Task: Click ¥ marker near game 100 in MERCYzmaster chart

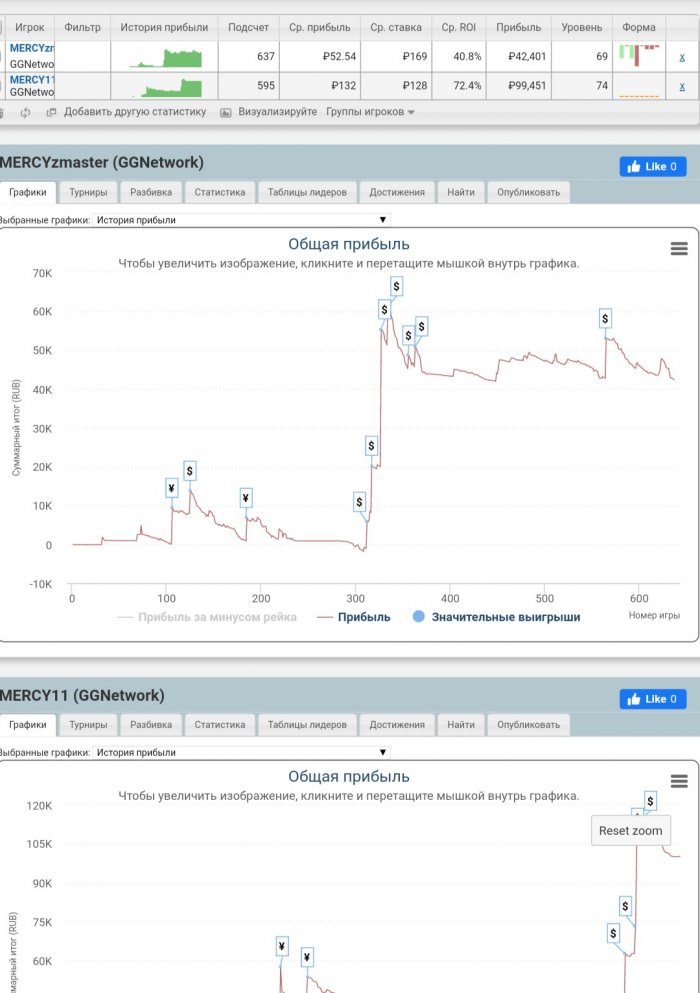Action: 171,488
